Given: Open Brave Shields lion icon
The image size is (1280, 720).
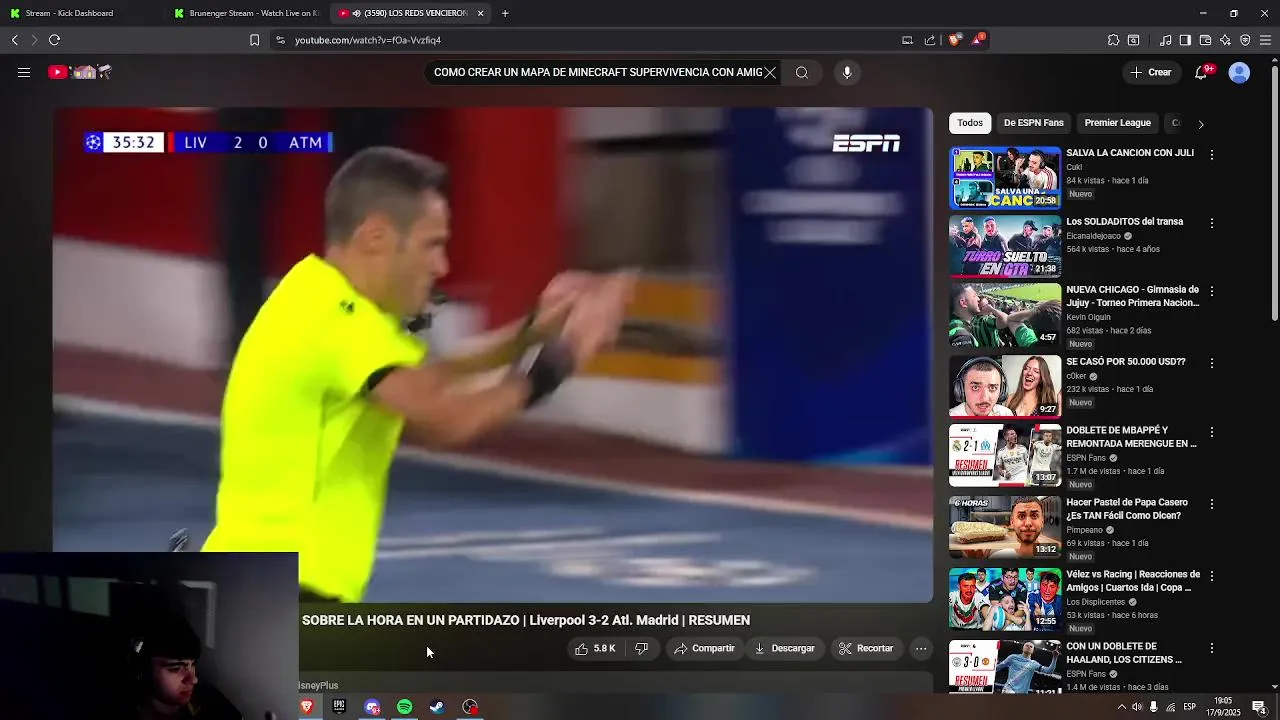Looking at the screenshot, I should coord(954,40).
